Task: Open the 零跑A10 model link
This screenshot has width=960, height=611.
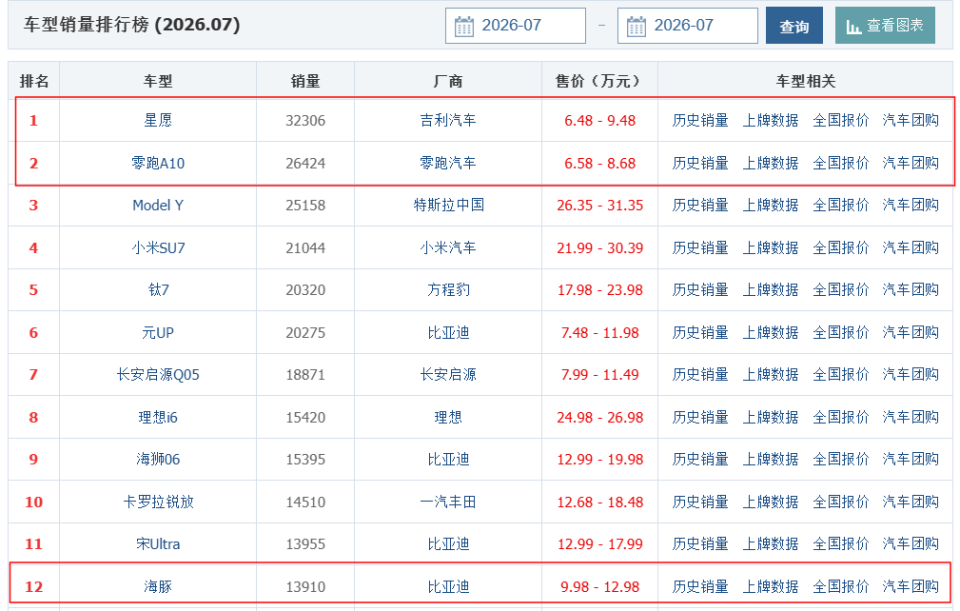Action: click(158, 163)
